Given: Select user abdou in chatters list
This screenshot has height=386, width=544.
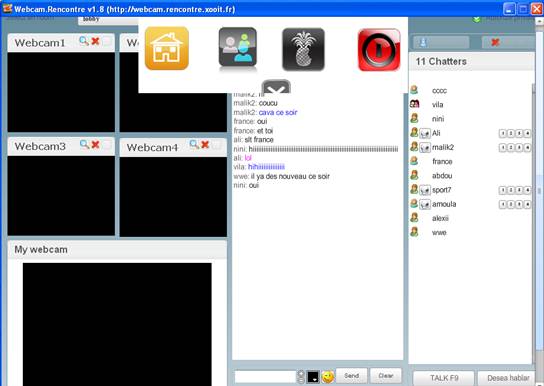Looking at the screenshot, I should (442, 176).
